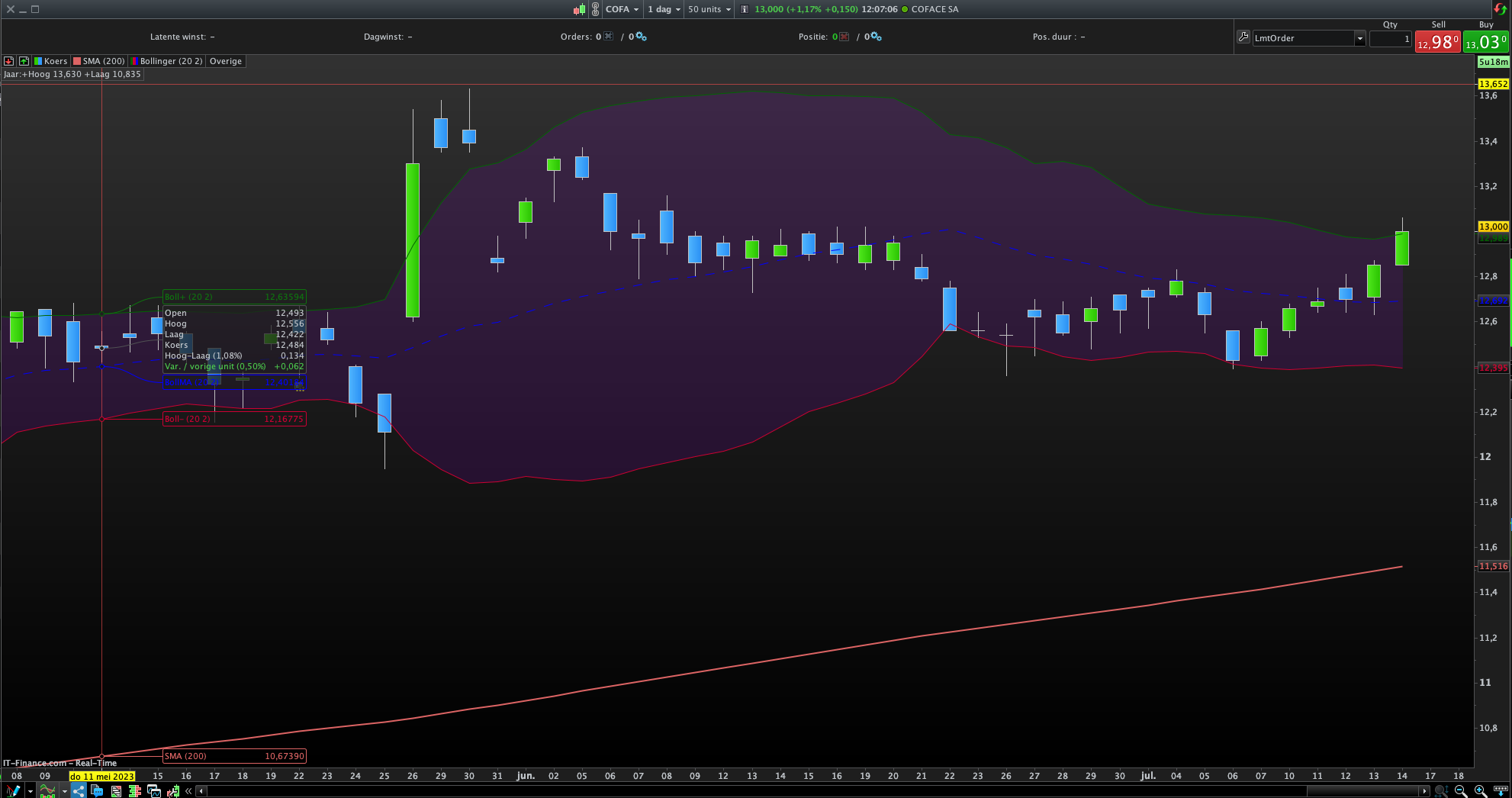
Task: Click the yellow 13,652 price label
Action: 1493,84
